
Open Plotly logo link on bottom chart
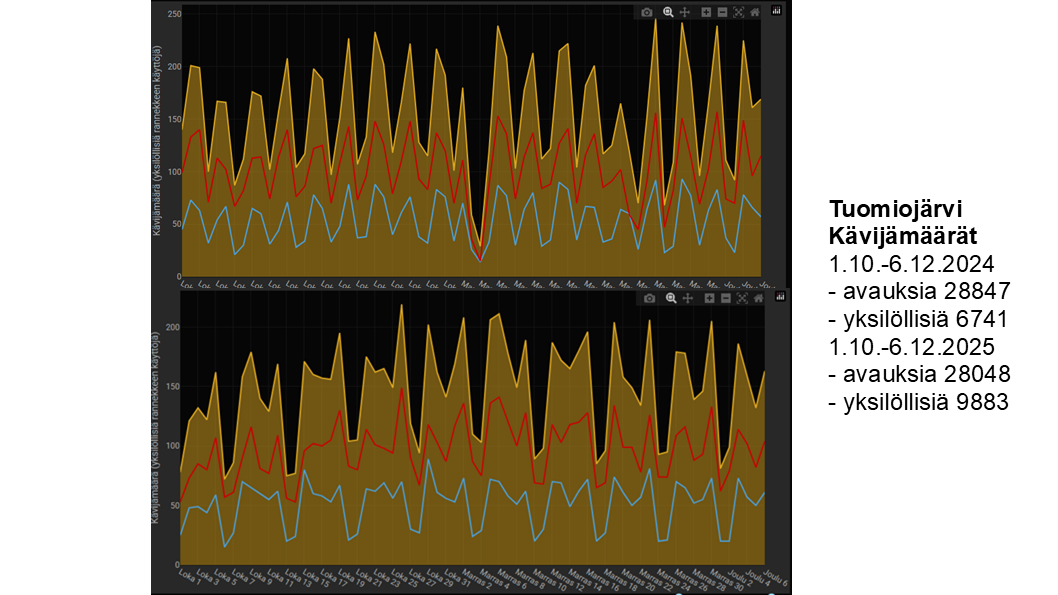778,297
